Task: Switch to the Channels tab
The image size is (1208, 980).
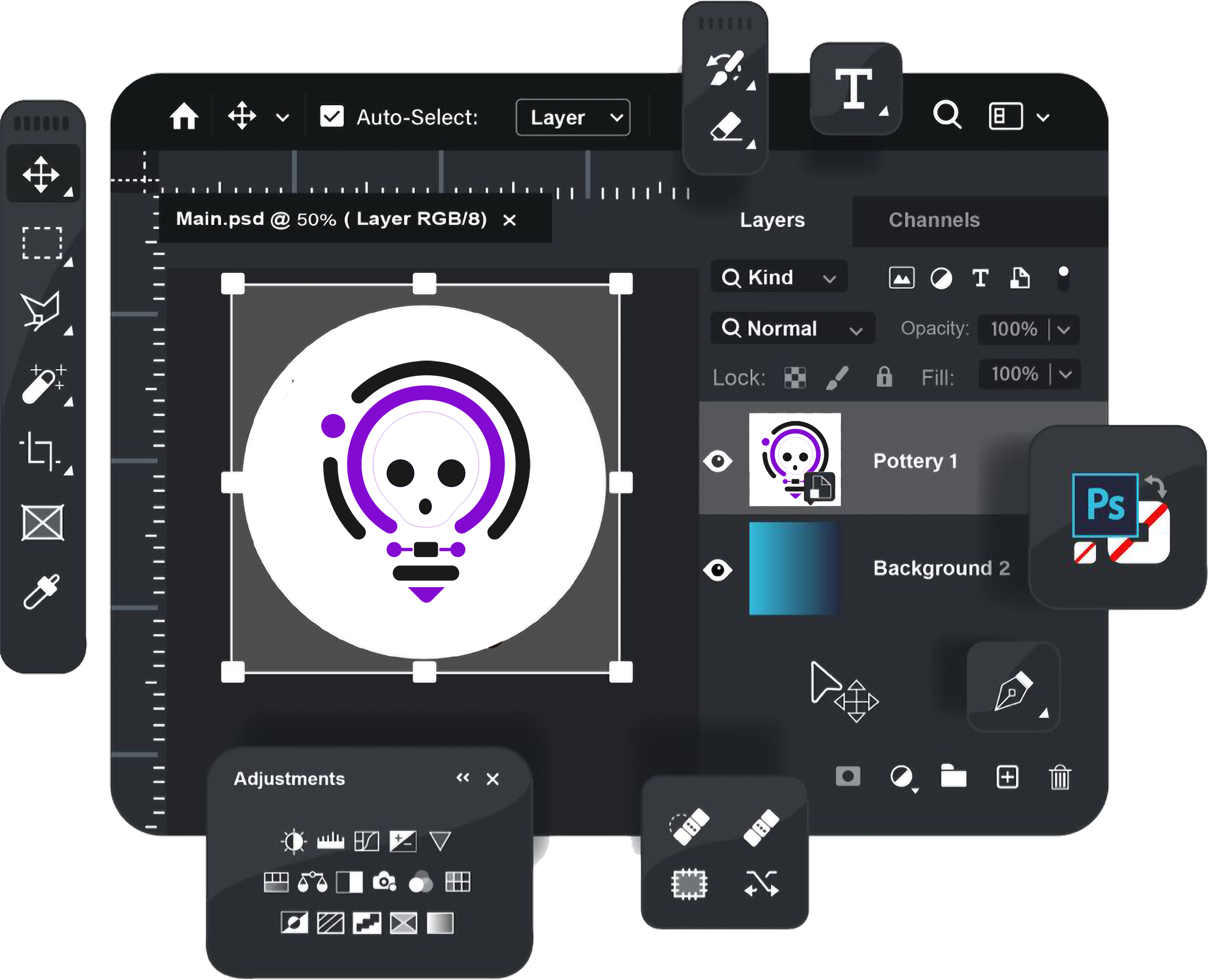Action: click(x=934, y=220)
